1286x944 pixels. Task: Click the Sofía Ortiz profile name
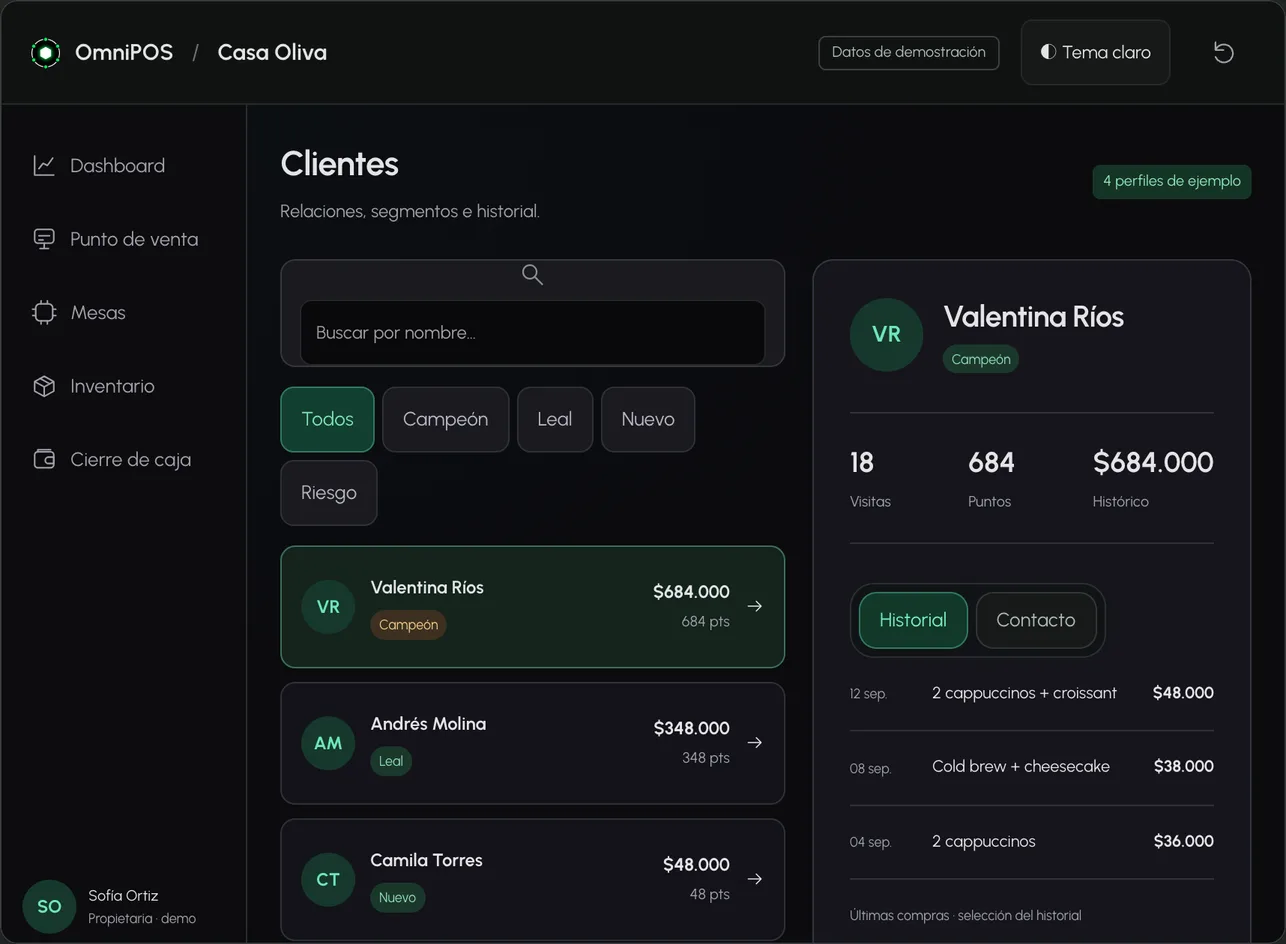123,895
